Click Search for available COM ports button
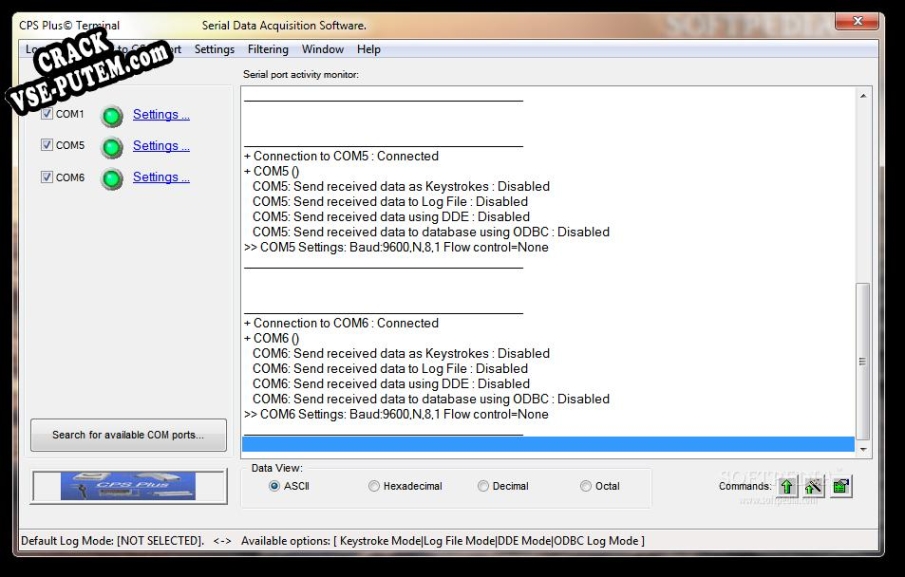This screenshot has height=577, width=905. 128,434
